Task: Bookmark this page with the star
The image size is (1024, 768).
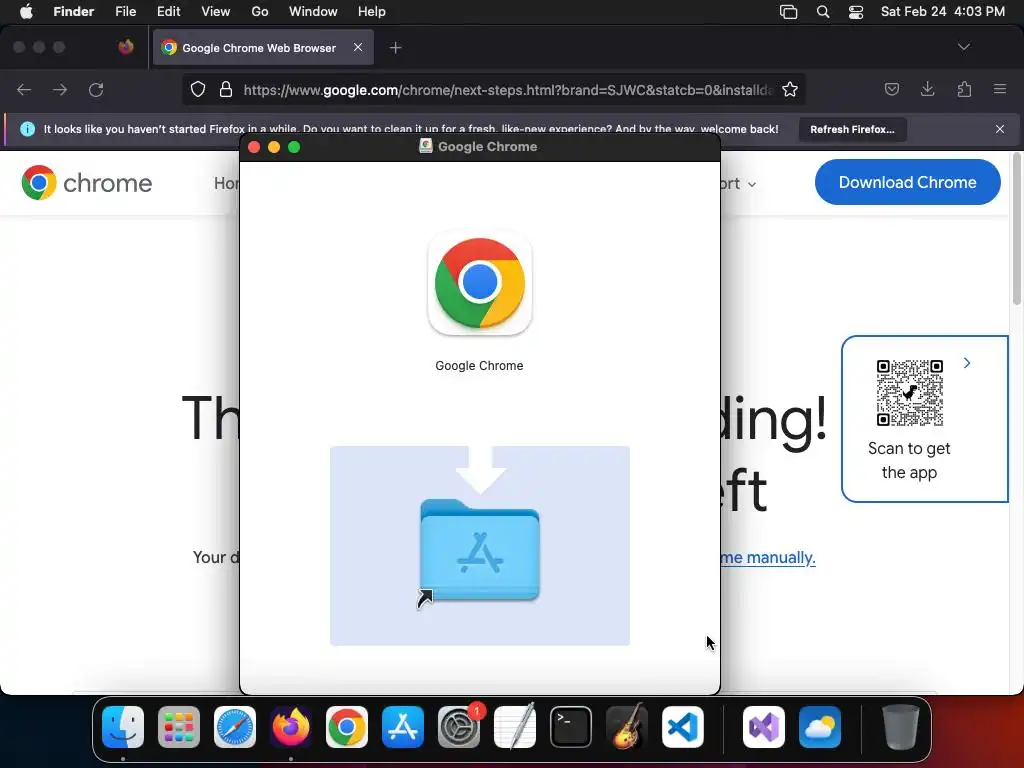Action: point(790,89)
